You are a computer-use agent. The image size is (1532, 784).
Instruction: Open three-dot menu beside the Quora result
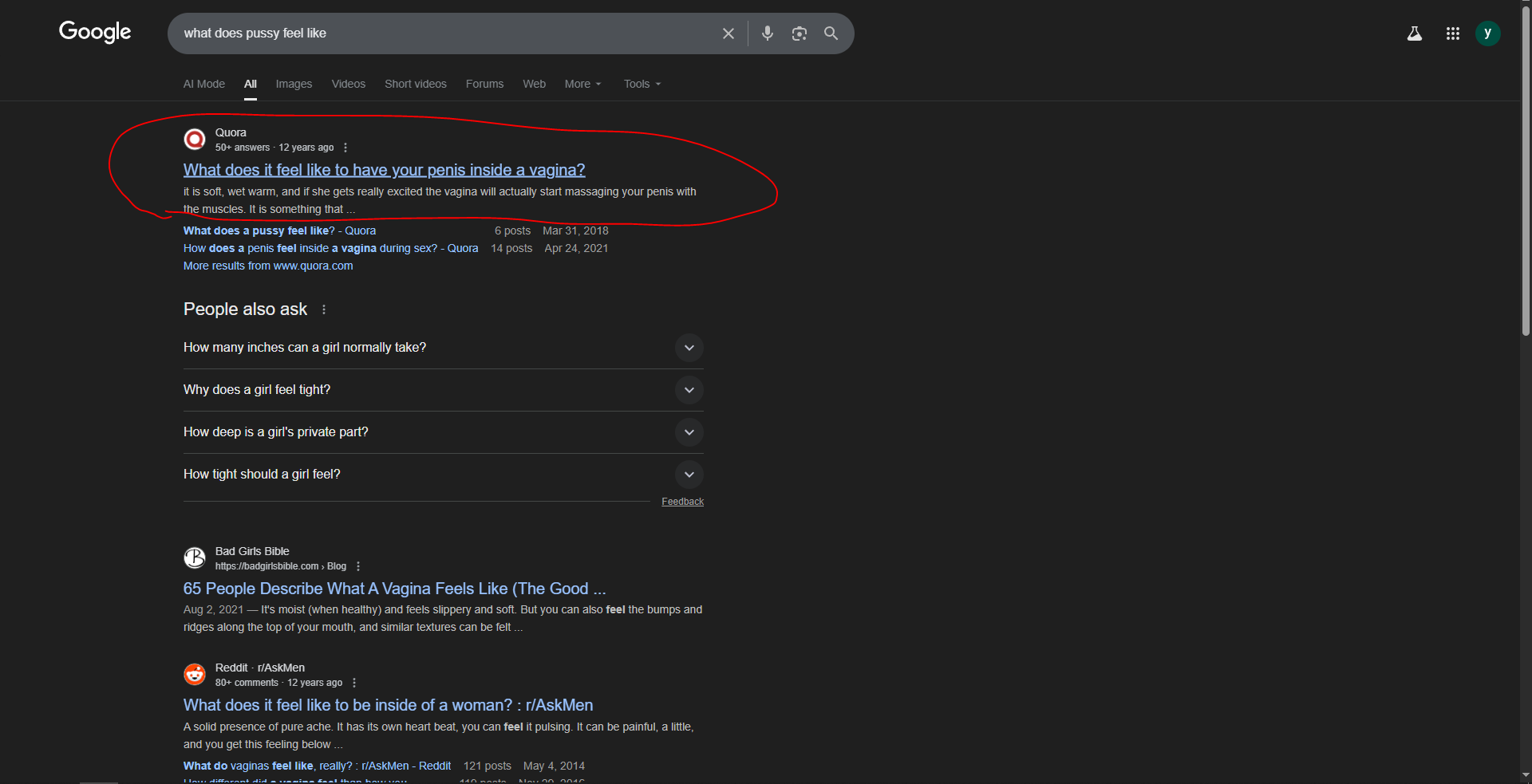pyautogui.click(x=345, y=148)
